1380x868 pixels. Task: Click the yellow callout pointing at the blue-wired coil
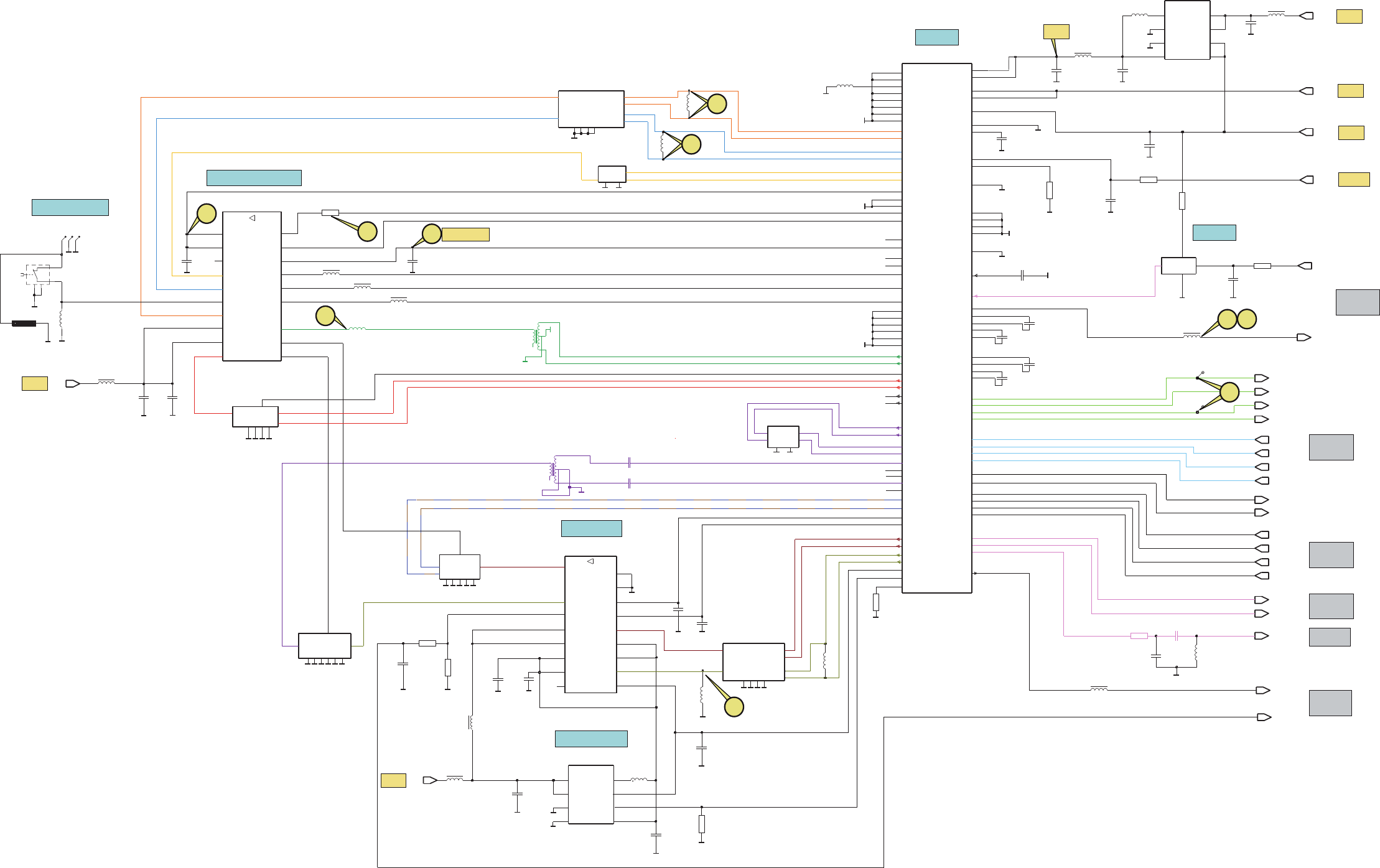click(691, 144)
